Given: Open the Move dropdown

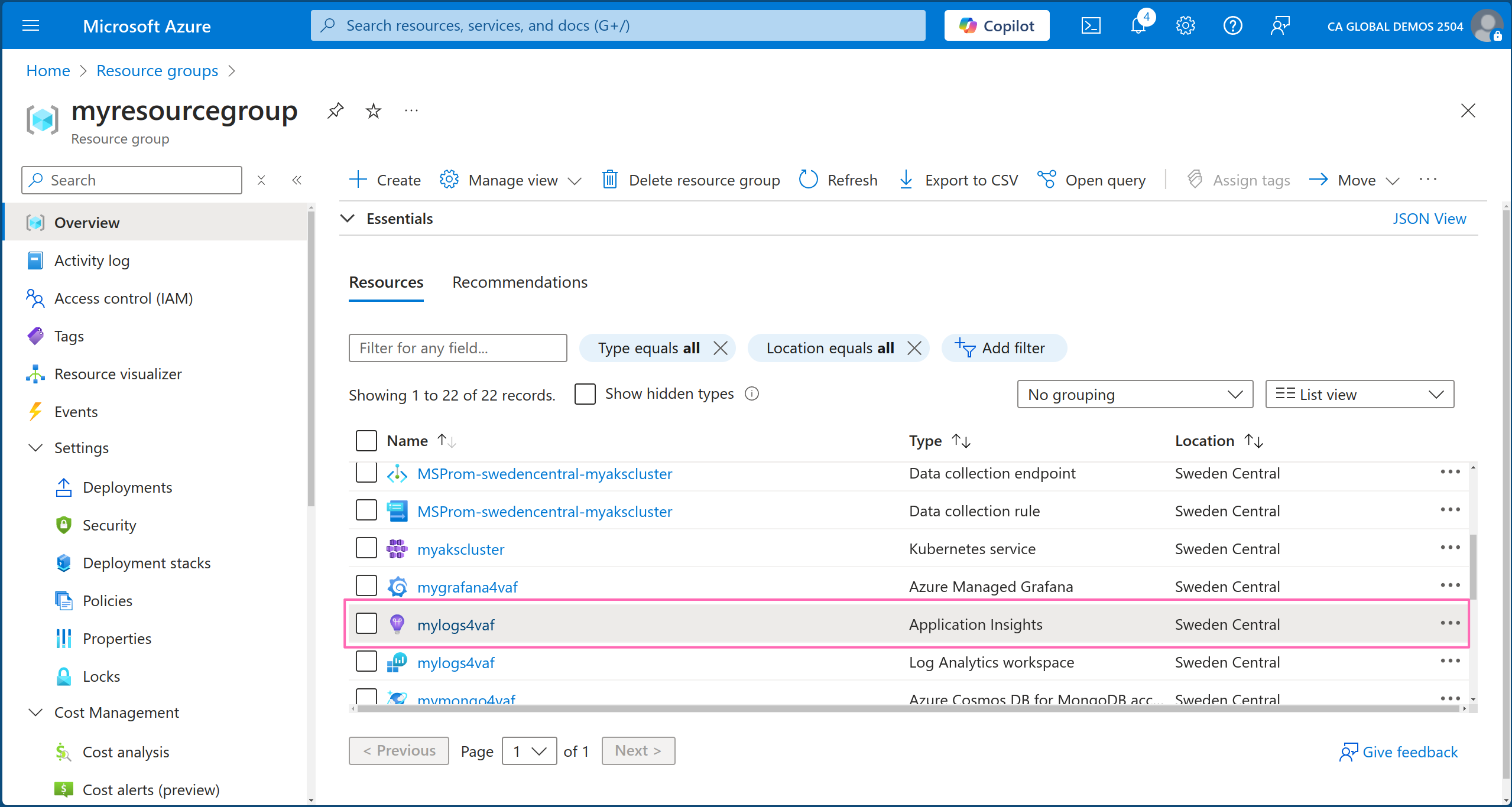Looking at the screenshot, I should pyautogui.click(x=1355, y=180).
